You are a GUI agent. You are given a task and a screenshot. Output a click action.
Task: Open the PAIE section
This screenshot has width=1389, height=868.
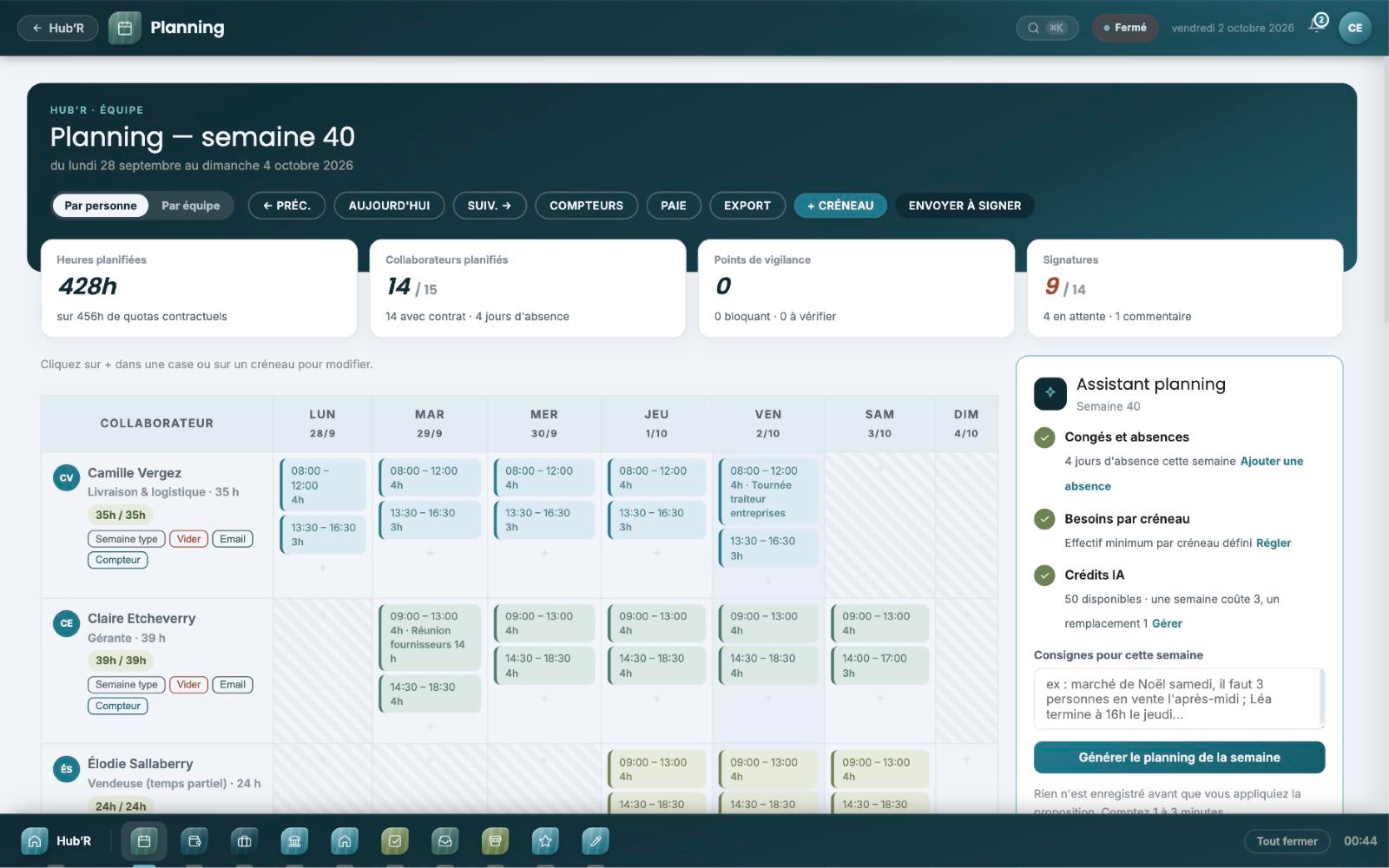coord(674,206)
